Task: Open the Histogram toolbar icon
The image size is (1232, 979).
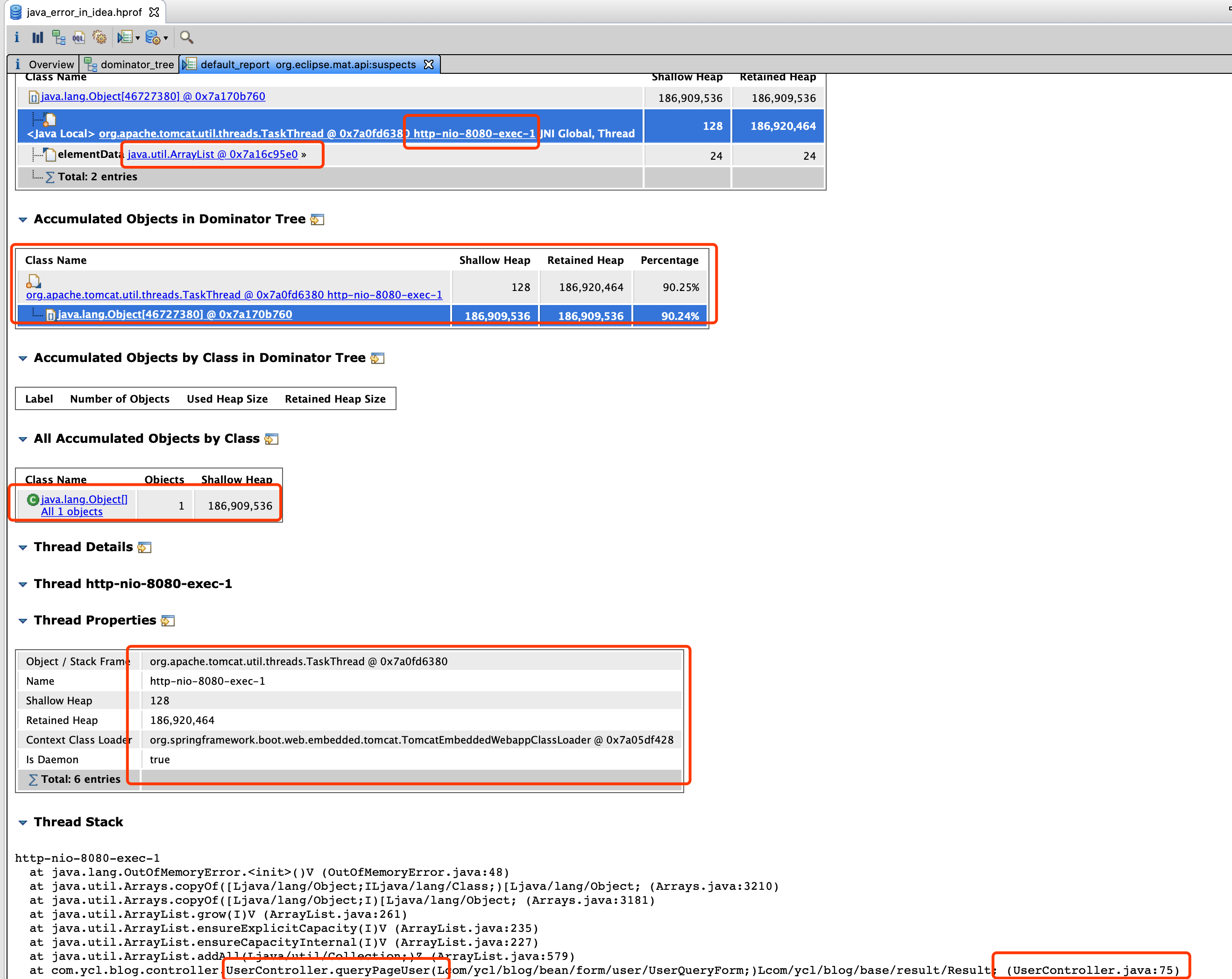Action: pyautogui.click(x=38, y=38)
